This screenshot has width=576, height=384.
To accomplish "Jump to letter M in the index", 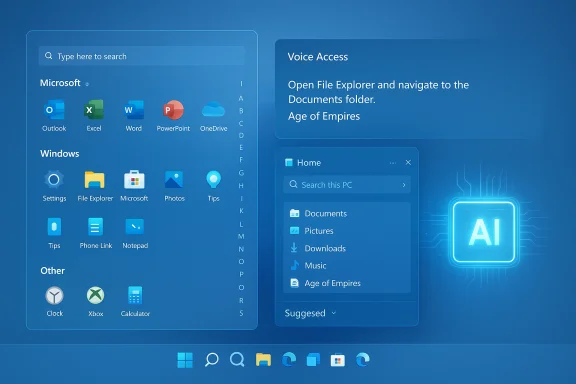I will coord(241,236).
